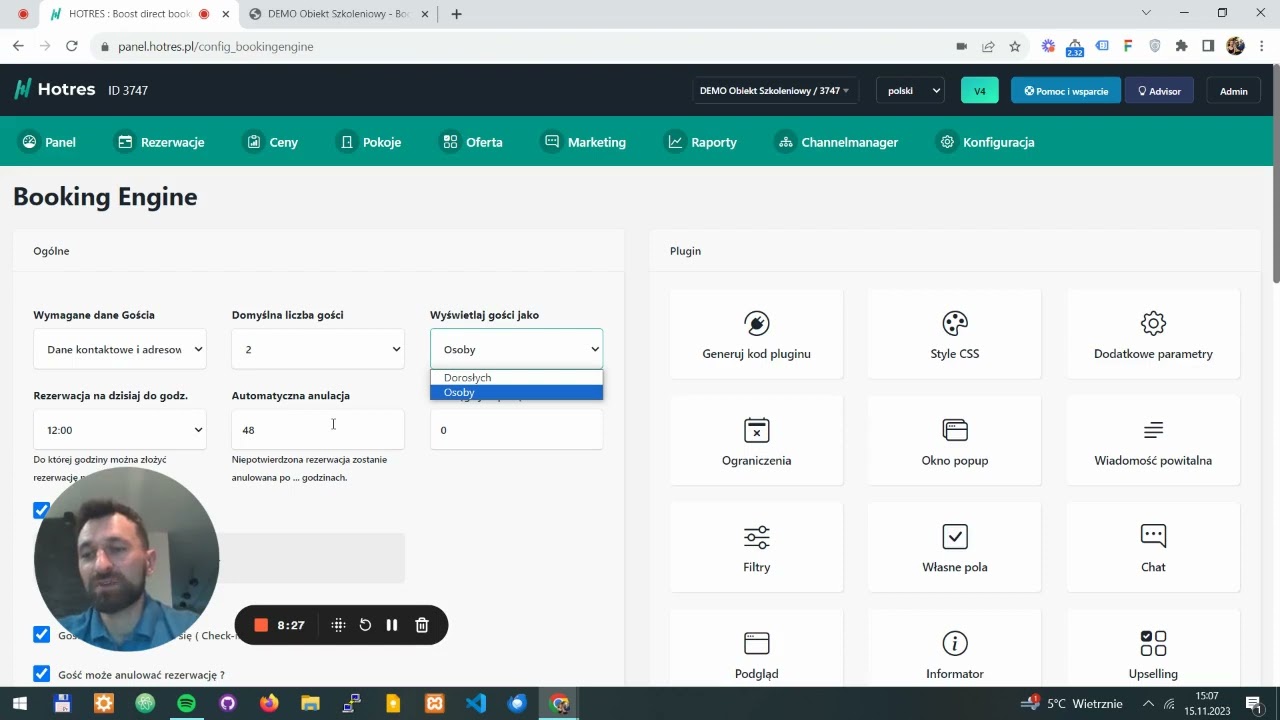This screenshot has height=720, width=1280.
Task: Open the Style CSS palette tile
Action: [x=954, y=334]
